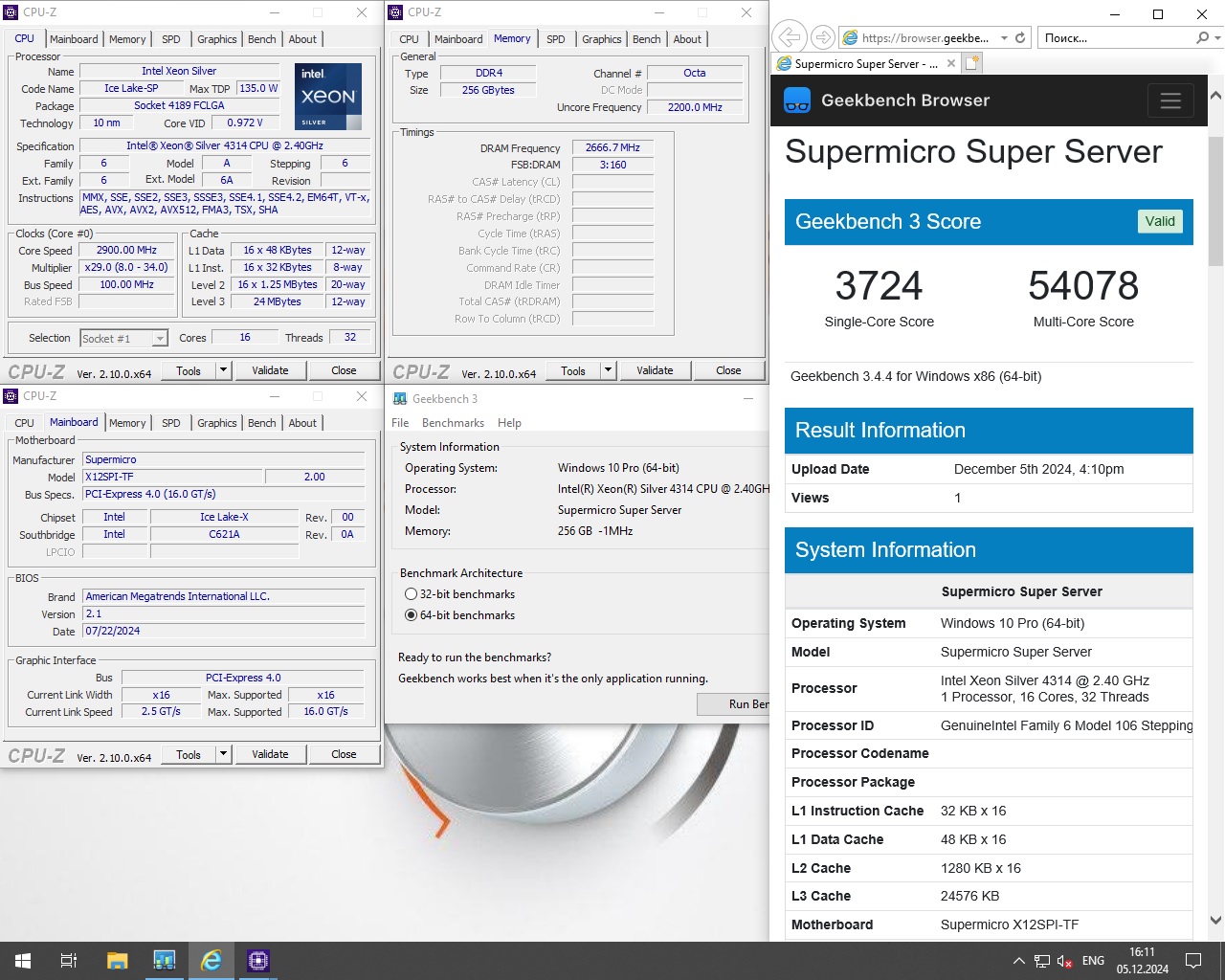Expand the Tools arrow in the Memory tab window
Image resolution: width=1225 pixels, height=980 pixels.
[x=608, y=370]
